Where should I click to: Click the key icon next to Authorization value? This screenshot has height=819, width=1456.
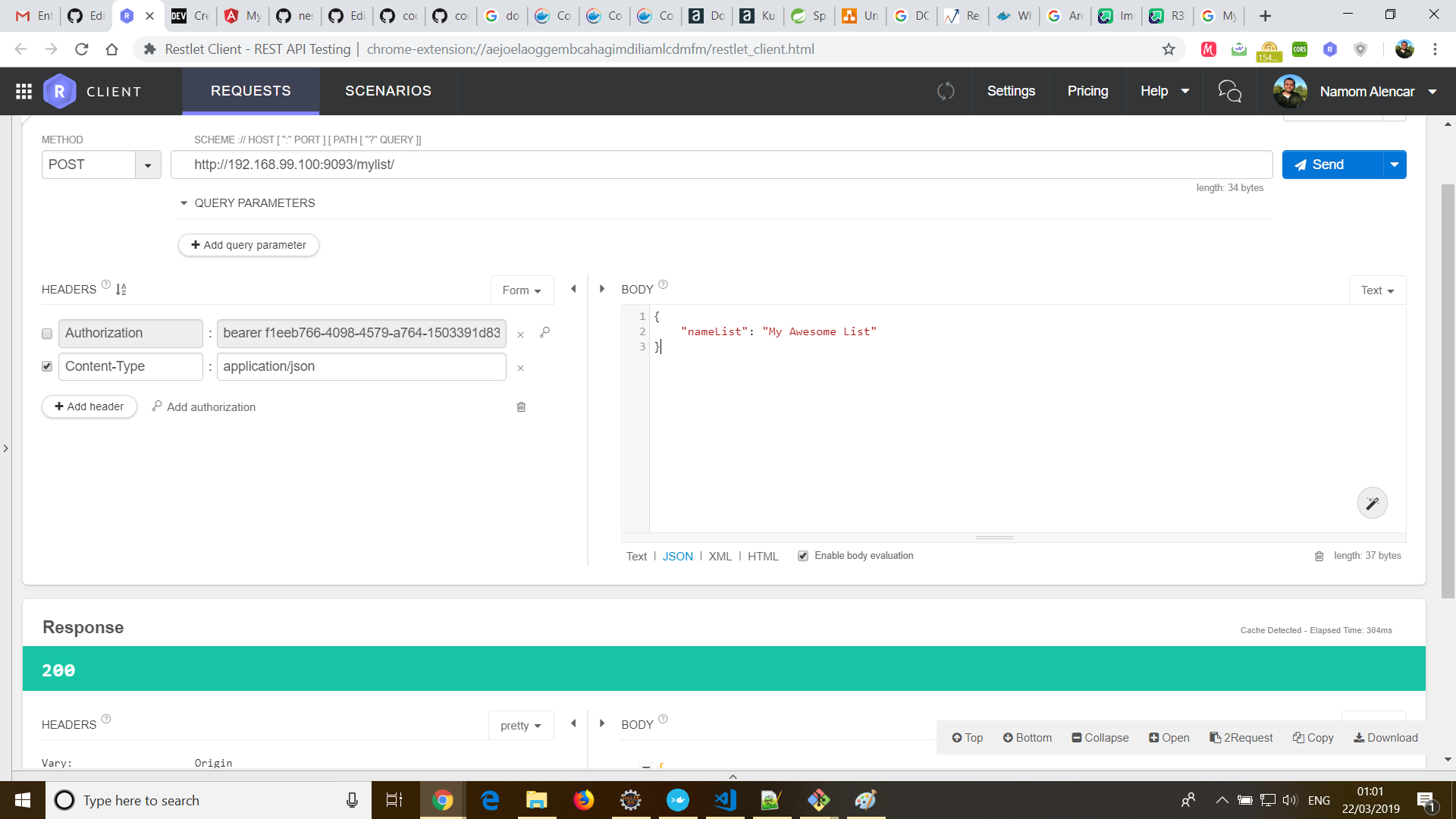[544, 332]
